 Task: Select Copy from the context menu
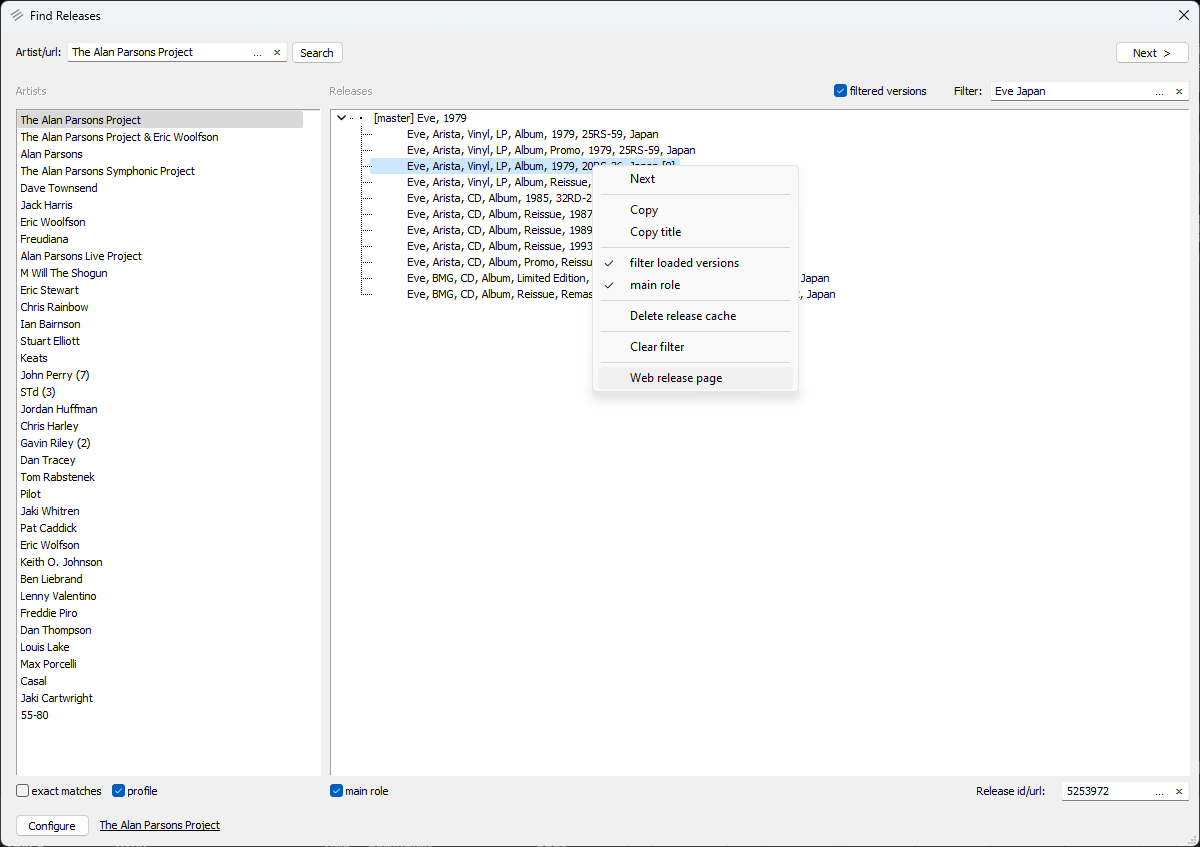tap(695, 210)
